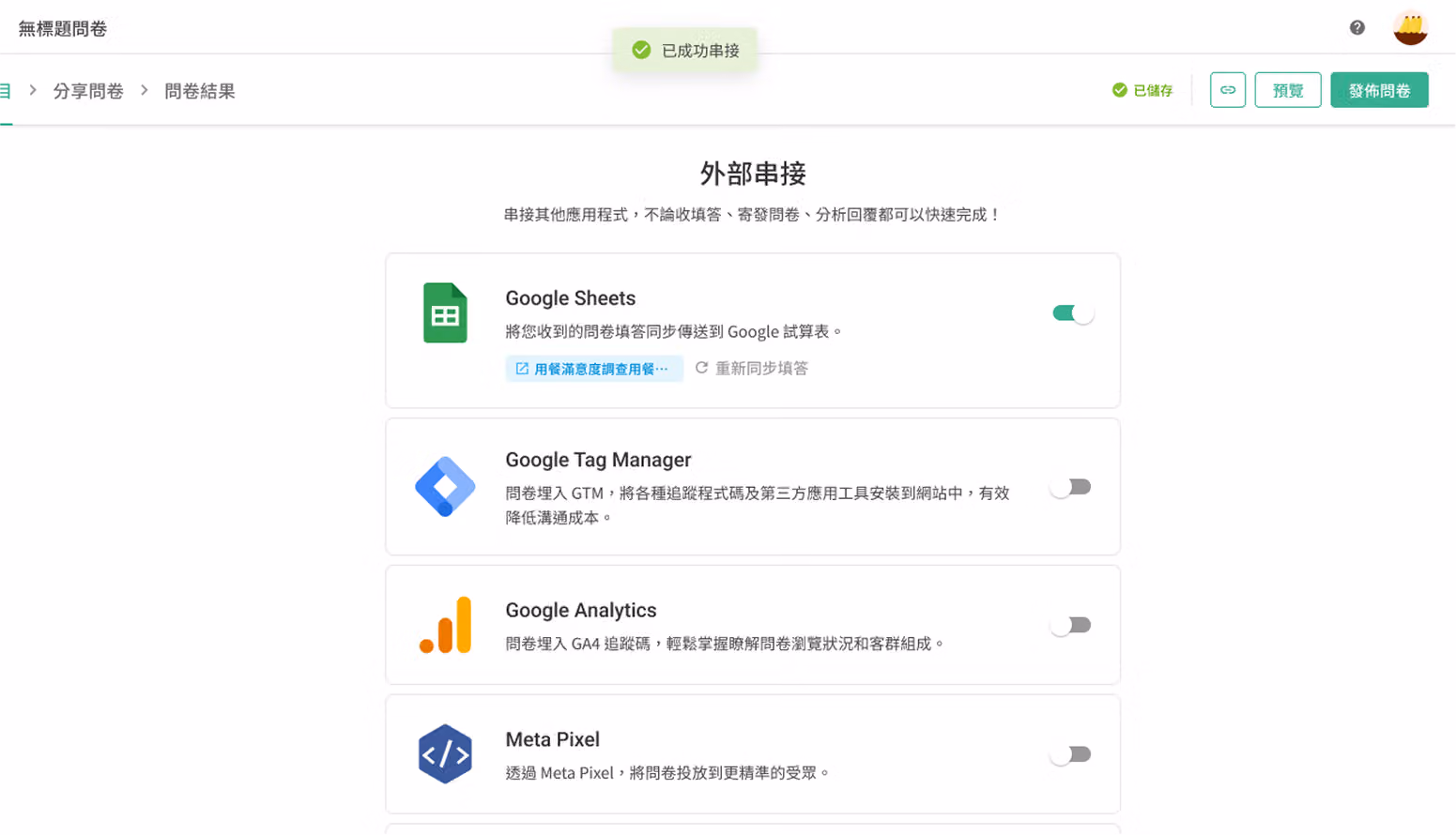Go to the 分享問卷 step

[x=88, y=91]
